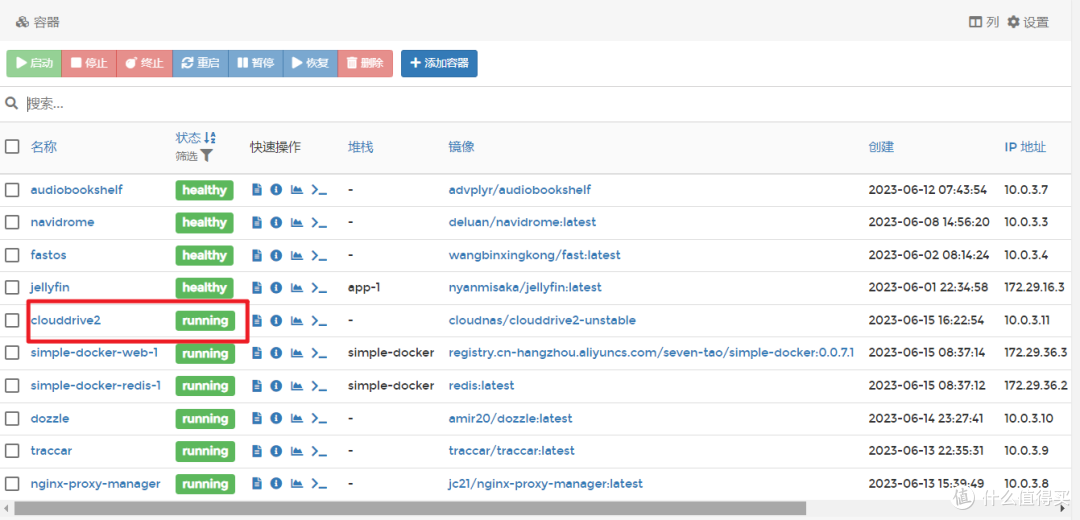Launch console icon for traccar container

tap(319, 451)
